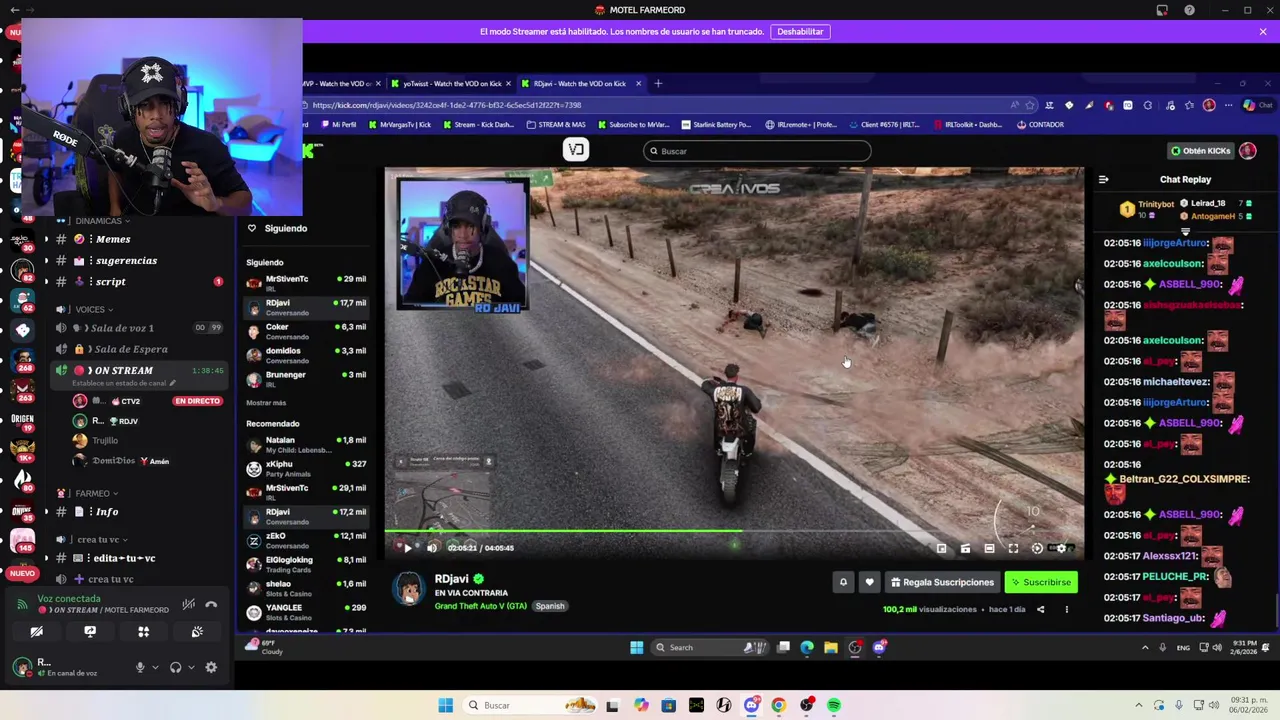Seek along the green video progress bar
The width and height of the screenshot is (1280, 720).
(x=734, y=532)
